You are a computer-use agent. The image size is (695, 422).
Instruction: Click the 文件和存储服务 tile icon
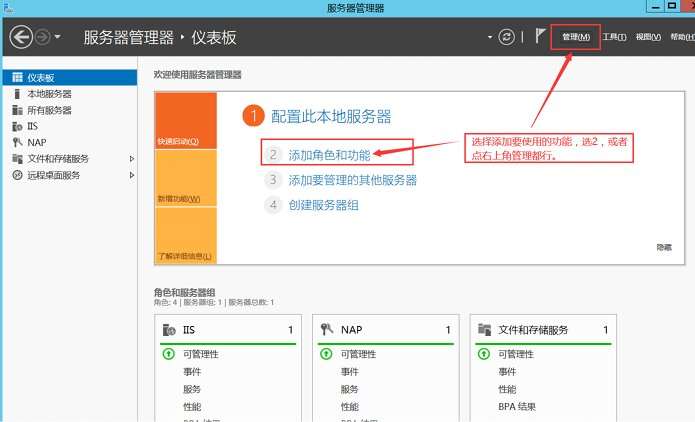point(484,329)
